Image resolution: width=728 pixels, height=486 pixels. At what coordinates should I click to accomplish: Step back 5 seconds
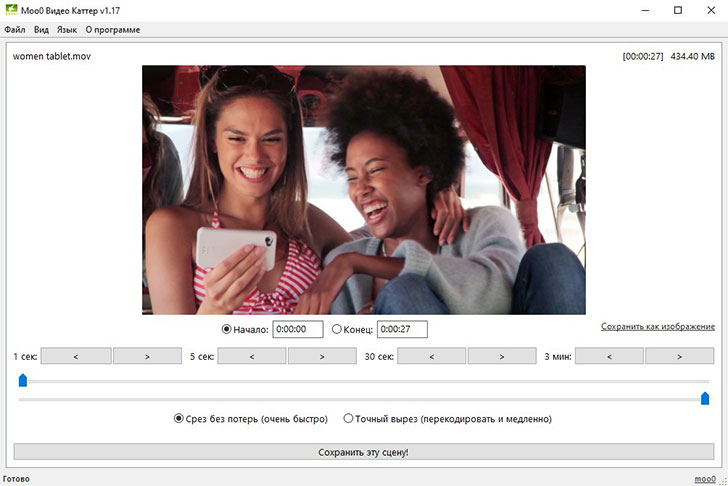(x=252, y=356)
